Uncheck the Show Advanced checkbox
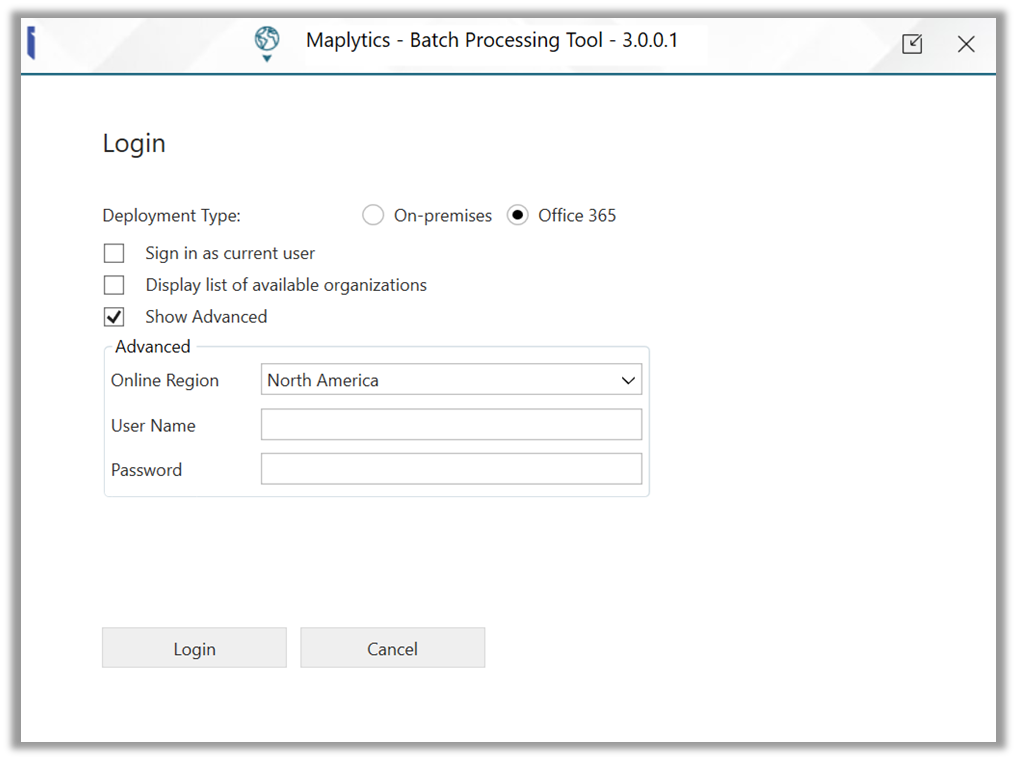The image size is (1017, 760). point(114,316)
